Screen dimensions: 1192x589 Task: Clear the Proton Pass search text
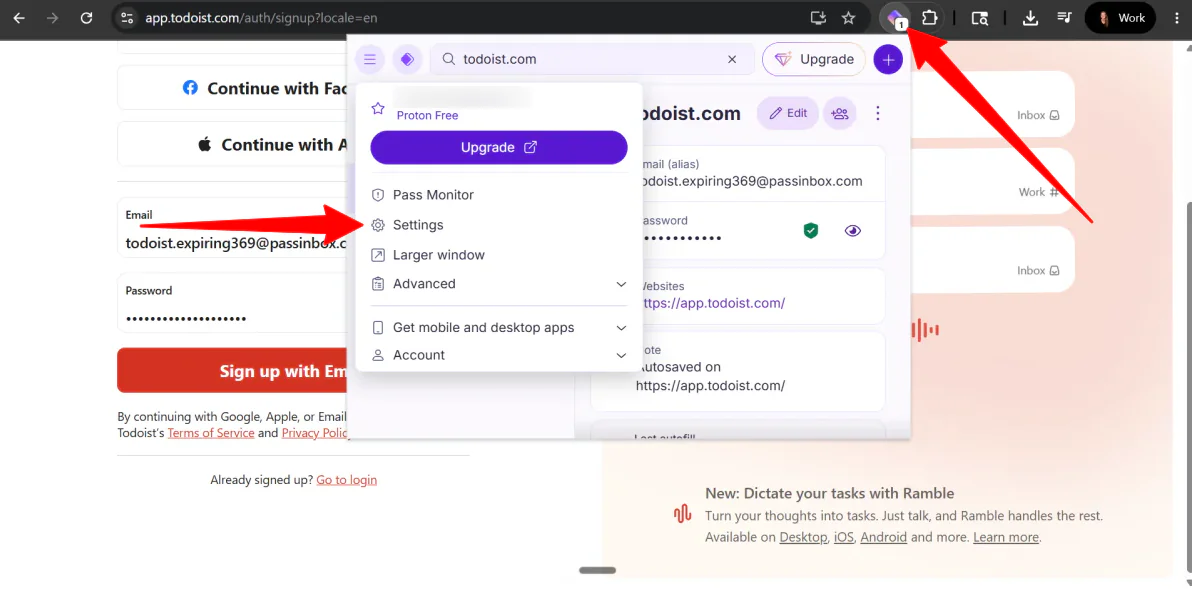click(732, 59)
